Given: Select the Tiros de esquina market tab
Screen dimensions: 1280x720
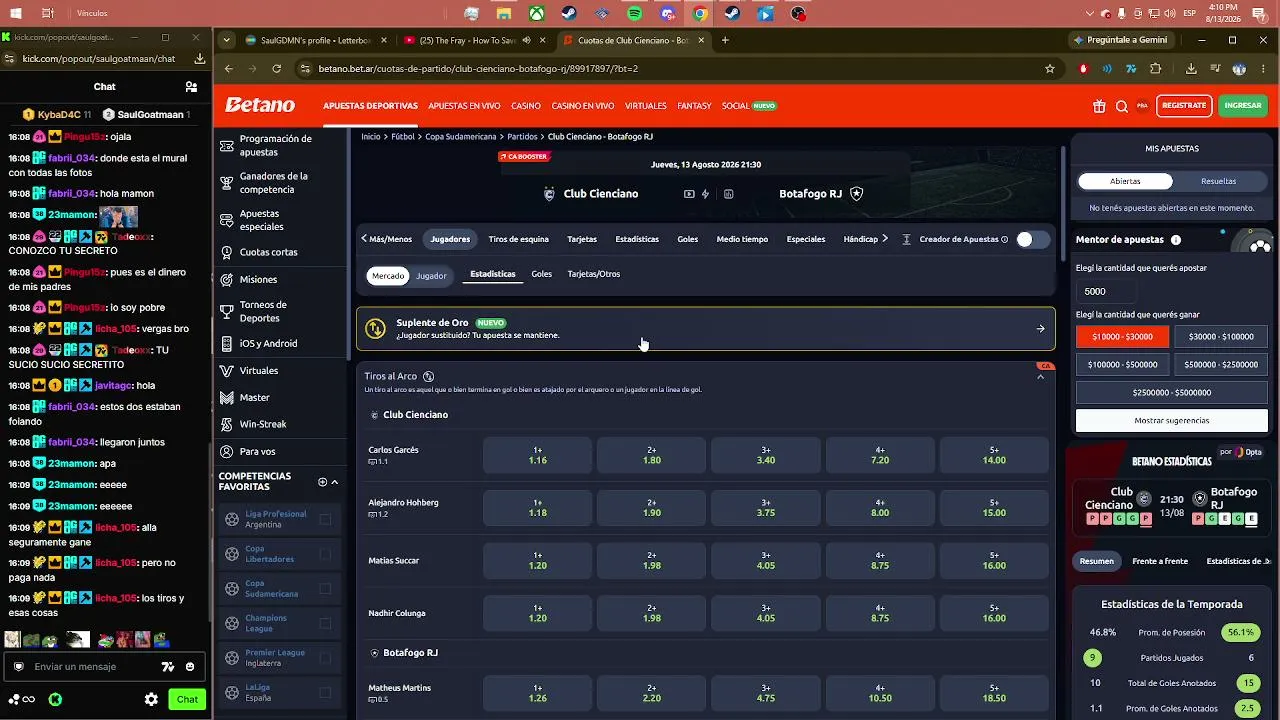Looking at the screenshot, I should point(518,240).
